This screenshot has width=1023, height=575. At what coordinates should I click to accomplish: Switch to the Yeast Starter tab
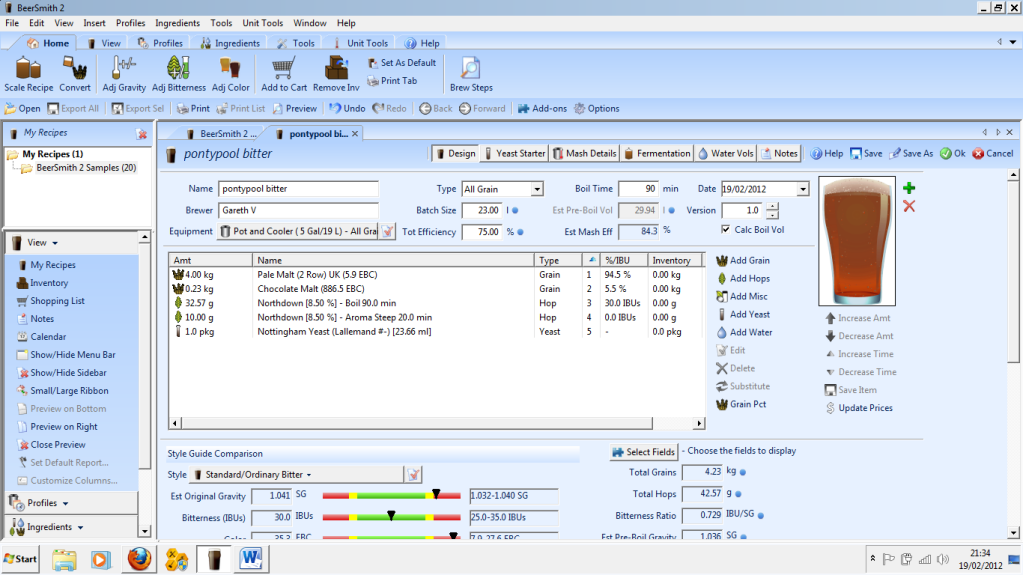pos(514,153)
